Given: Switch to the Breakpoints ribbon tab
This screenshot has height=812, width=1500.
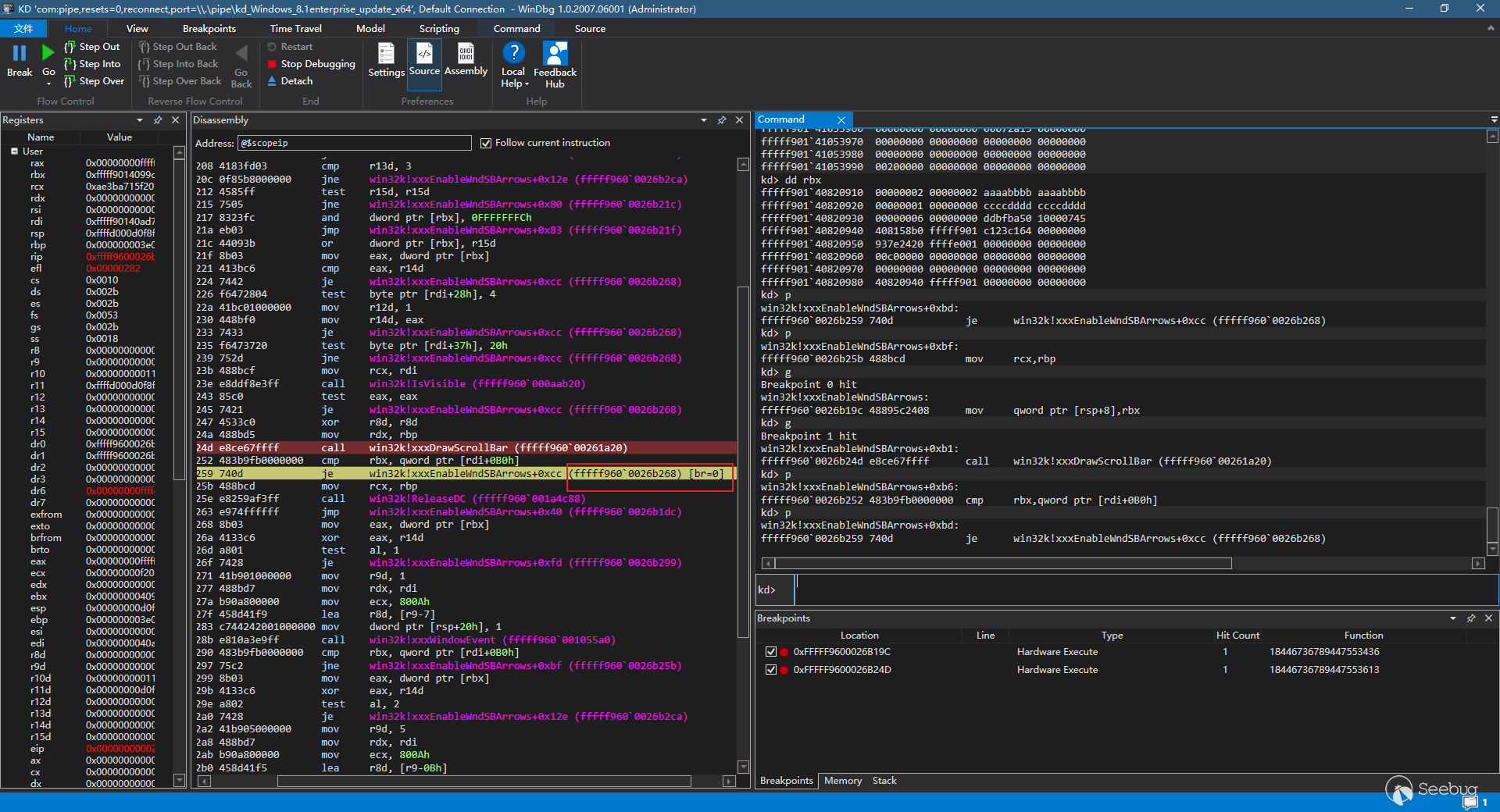Looking at the screenshot, I should tap(209, 29).
